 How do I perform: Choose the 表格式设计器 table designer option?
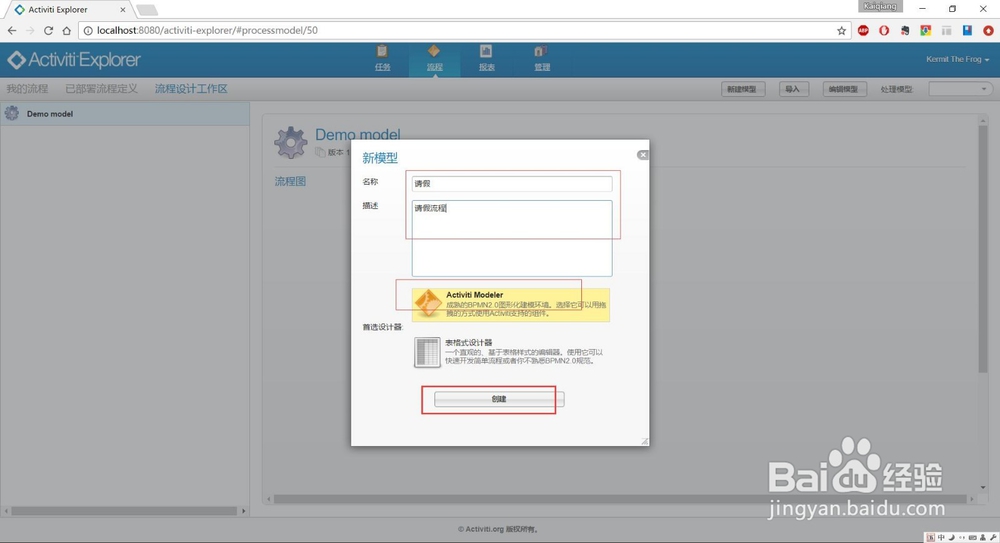(511, 352)
